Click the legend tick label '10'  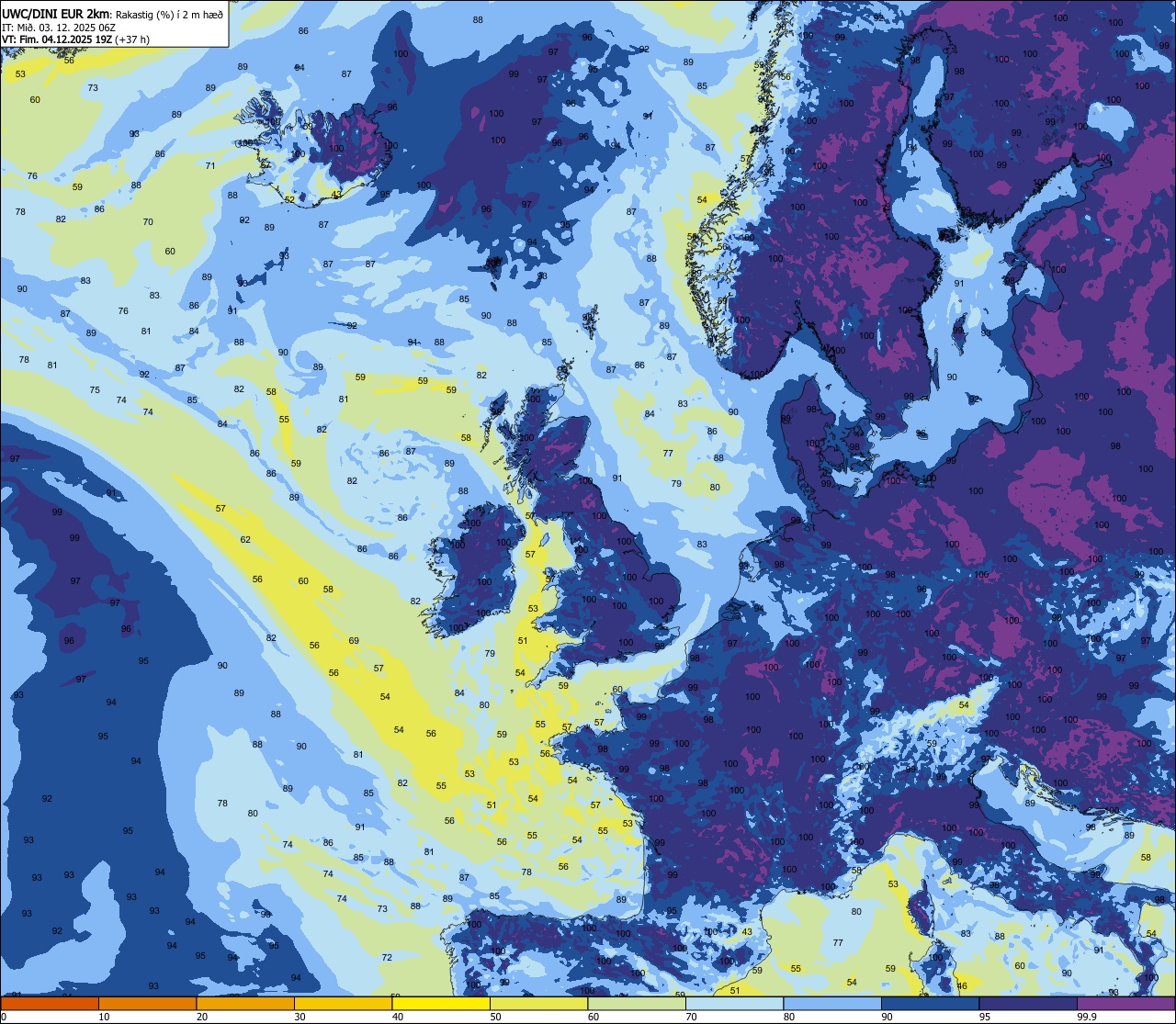[104, 1017]
